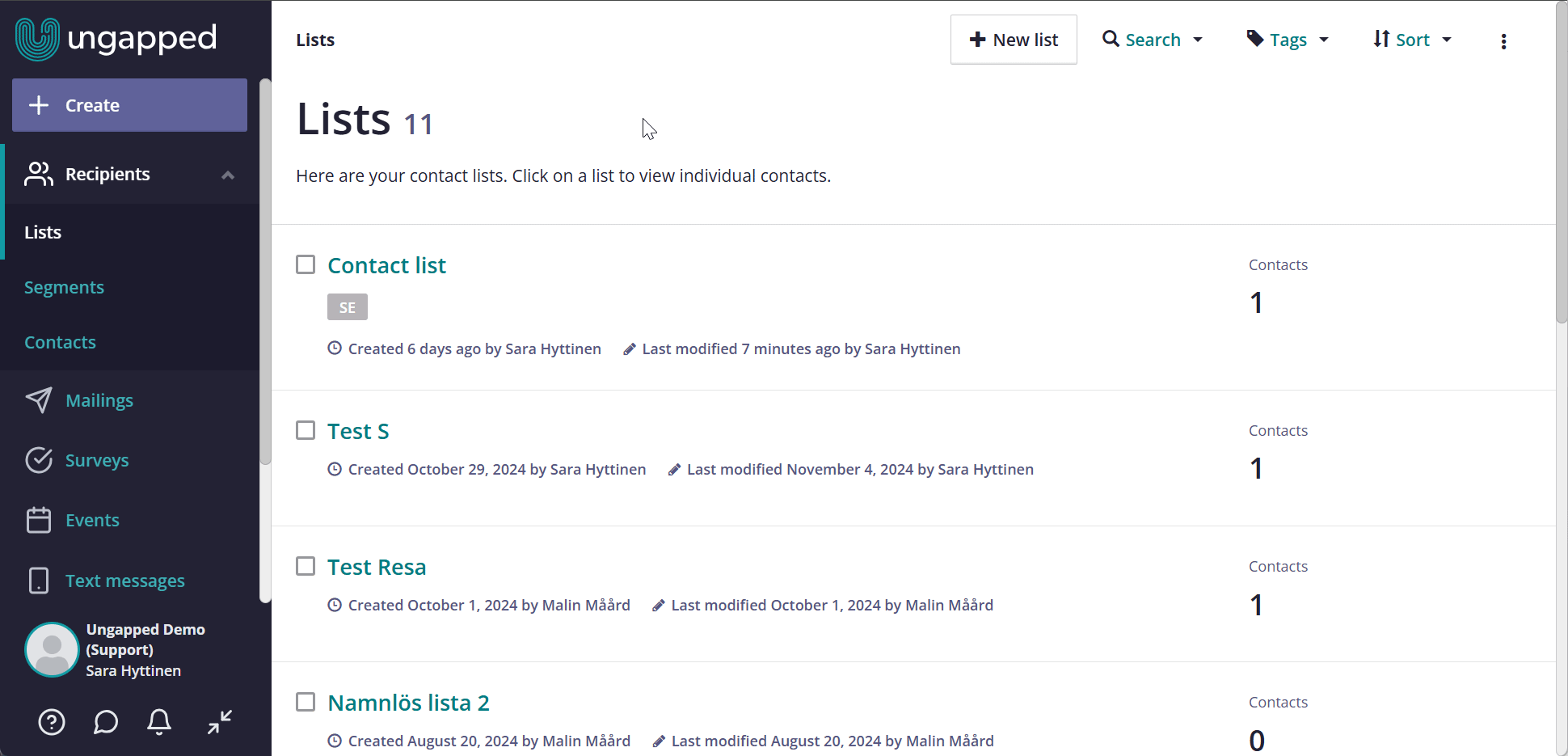1568x756 pixels.
Task: Click 'Created October 1, 2024 by Malin Måård'
Action: point(489,605)
